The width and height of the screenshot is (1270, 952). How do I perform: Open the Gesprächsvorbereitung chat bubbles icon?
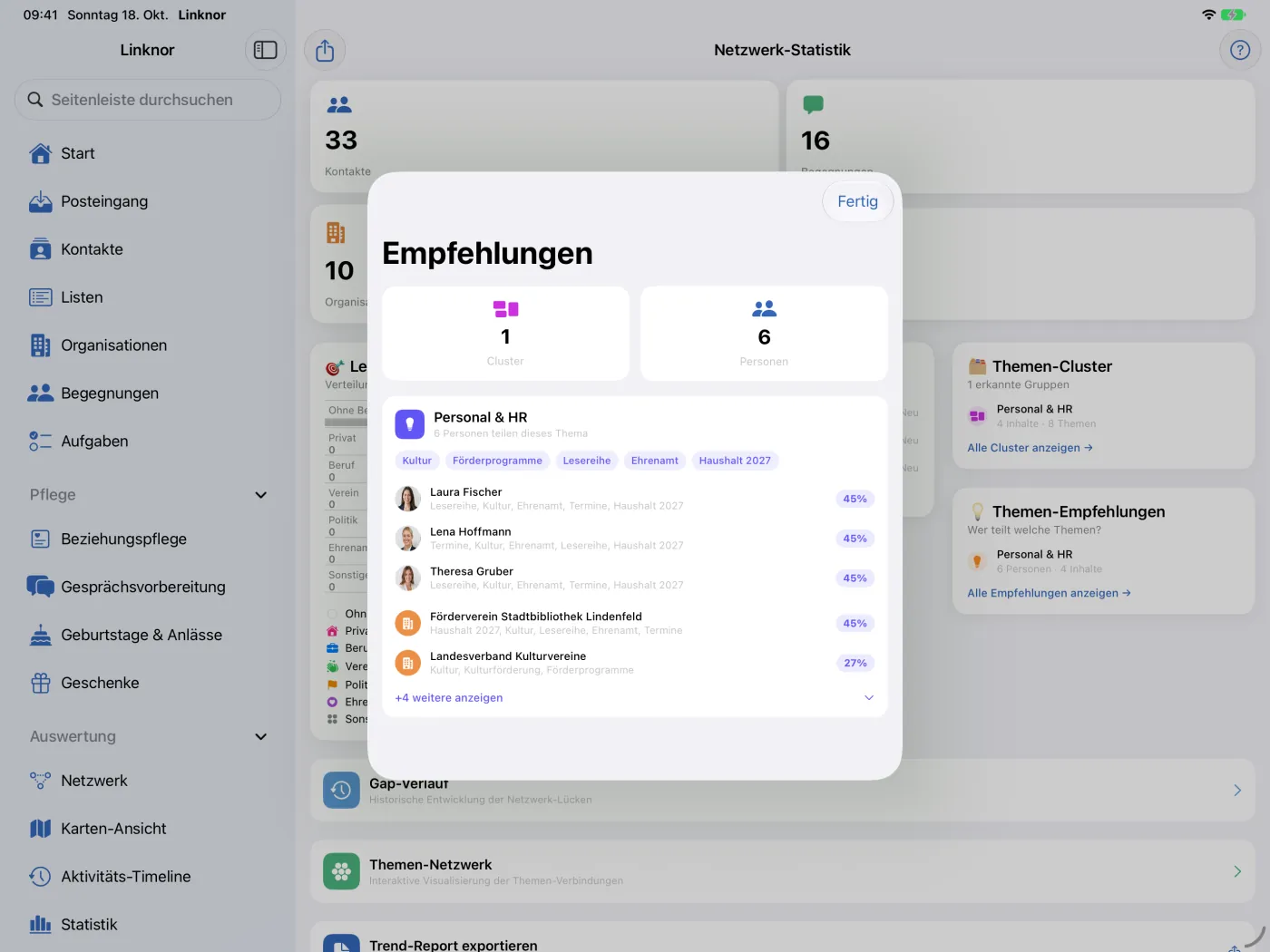point(41,587)
